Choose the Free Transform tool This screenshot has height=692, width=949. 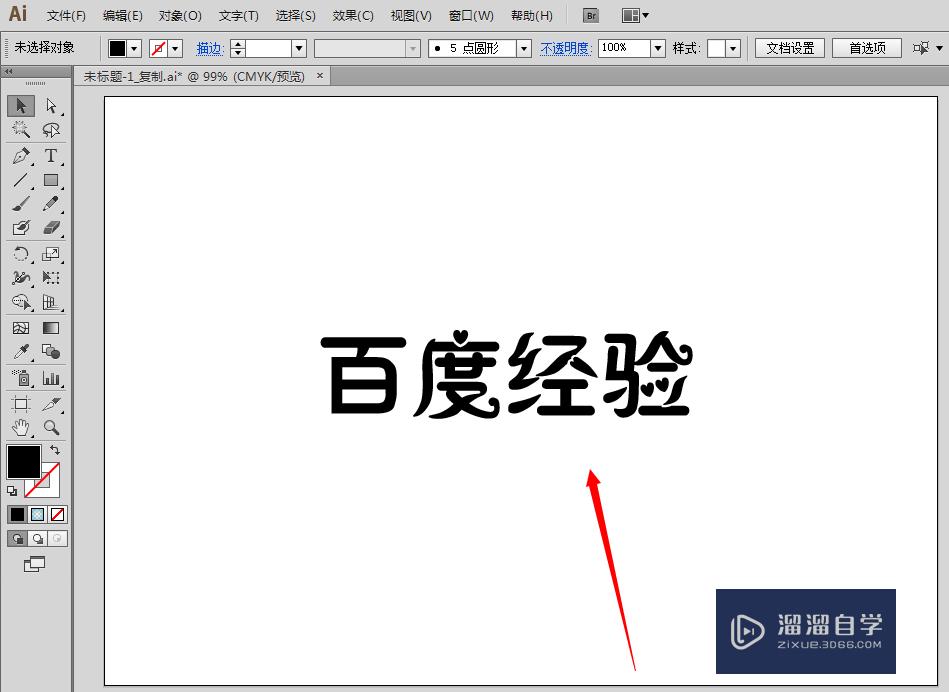[x=51, y=278]
